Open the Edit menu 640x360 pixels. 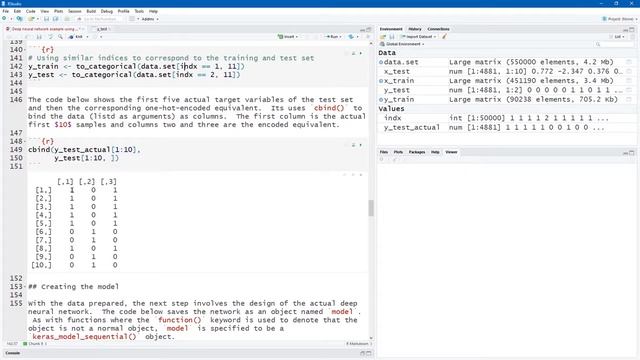17,11
